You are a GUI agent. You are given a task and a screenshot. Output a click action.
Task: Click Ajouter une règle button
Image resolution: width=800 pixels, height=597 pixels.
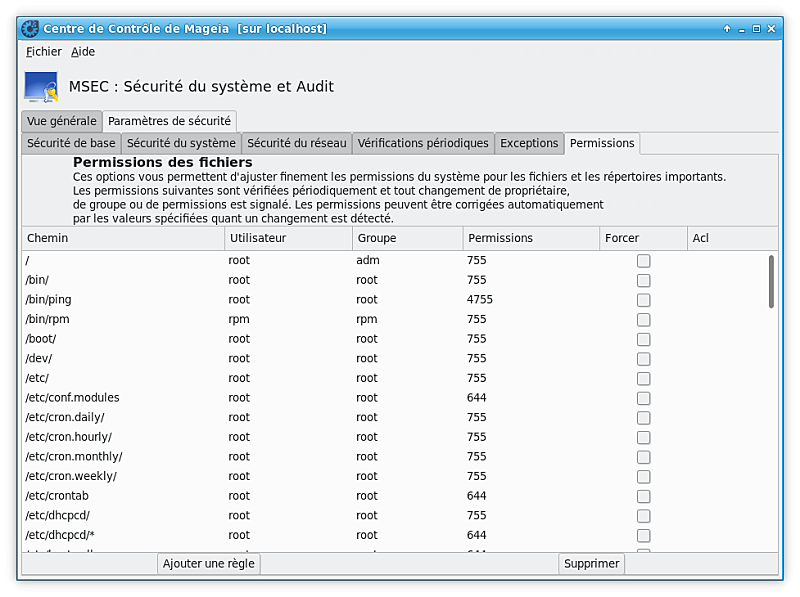(209, 564)
